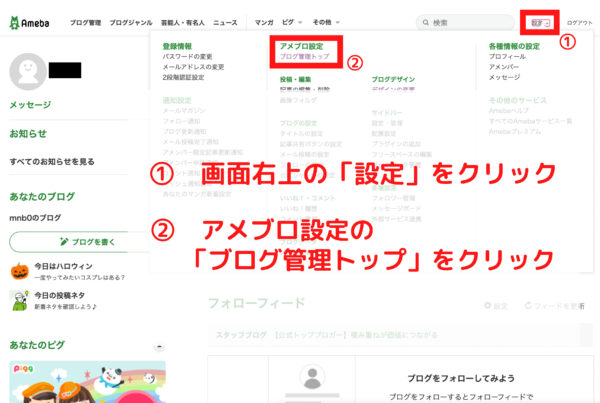Image resolution: width=600 pixels, height=403 pixels.
Task: Click the その他のサービス menu heading
Action: coord(518,101)
